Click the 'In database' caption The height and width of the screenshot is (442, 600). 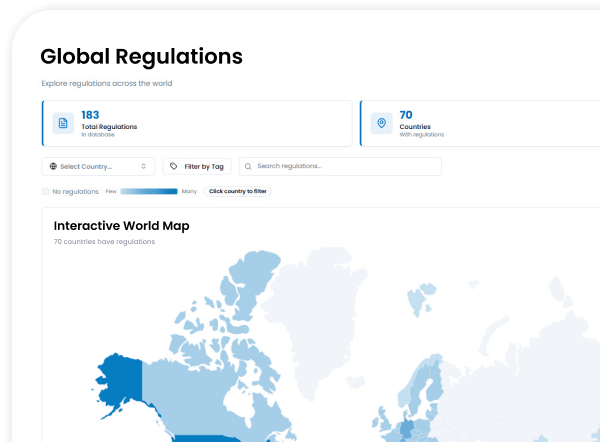click(x=98, y=135)
